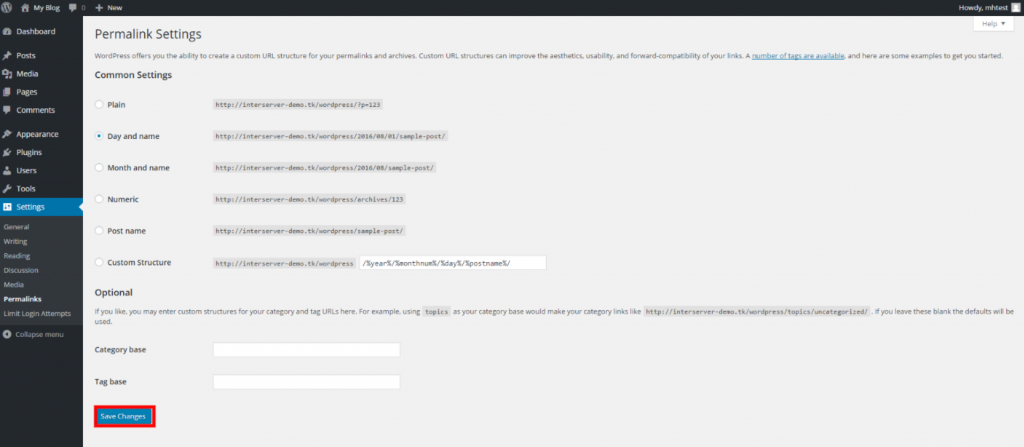
Task: Open General settings submenu
Action: click(16, 227)
